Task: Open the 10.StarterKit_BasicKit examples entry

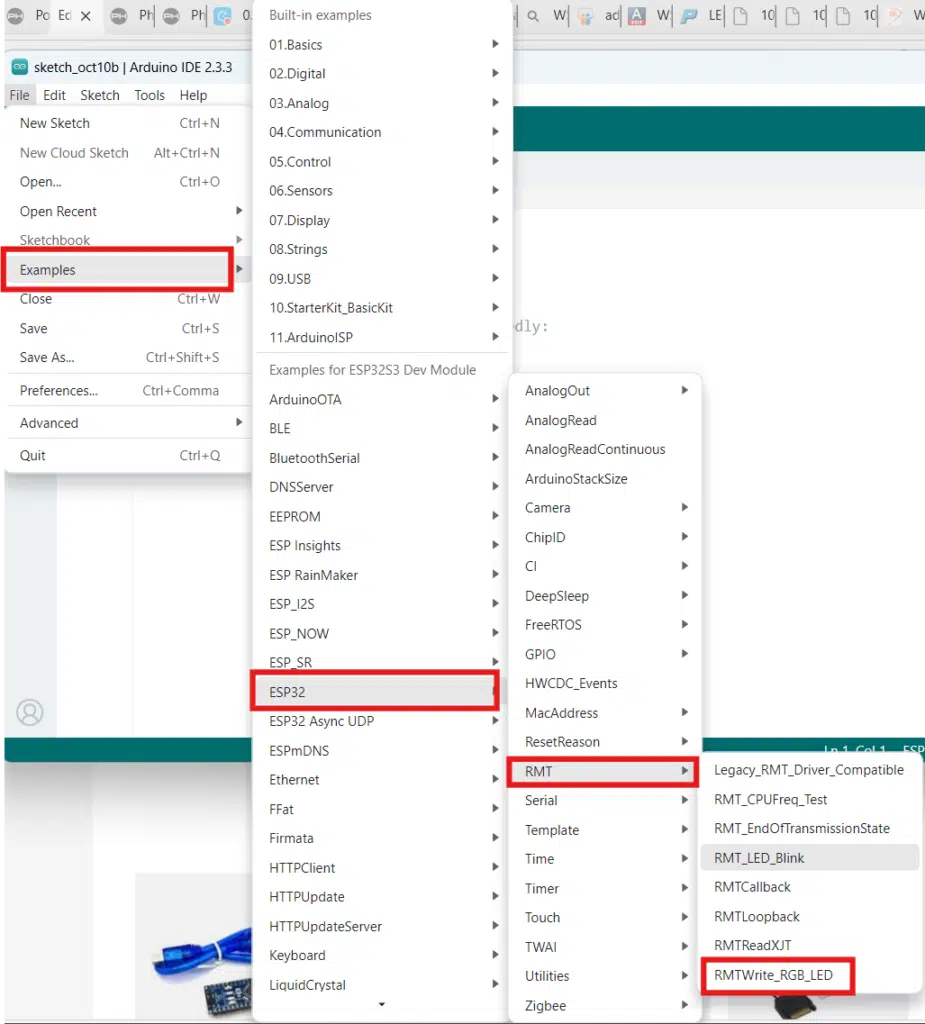Action: point(382,308)
